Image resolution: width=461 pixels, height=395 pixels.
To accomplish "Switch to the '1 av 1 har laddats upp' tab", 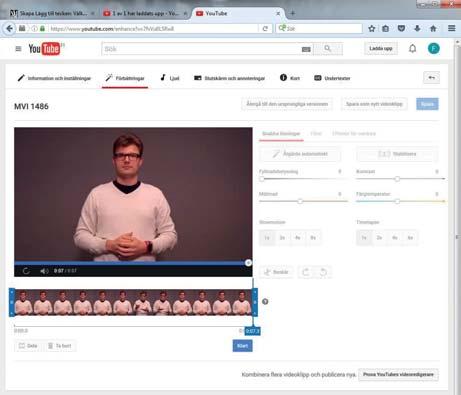I will (144, 13).
